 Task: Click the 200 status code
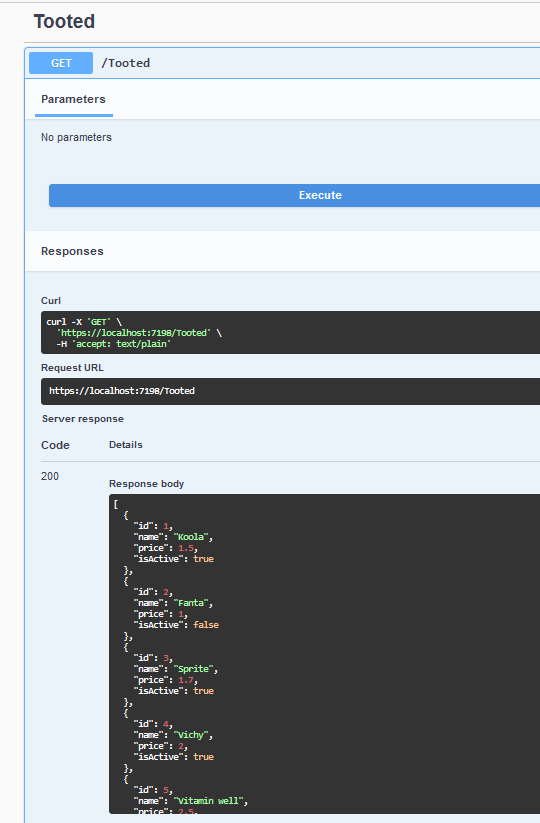click(x=50, y=476)
